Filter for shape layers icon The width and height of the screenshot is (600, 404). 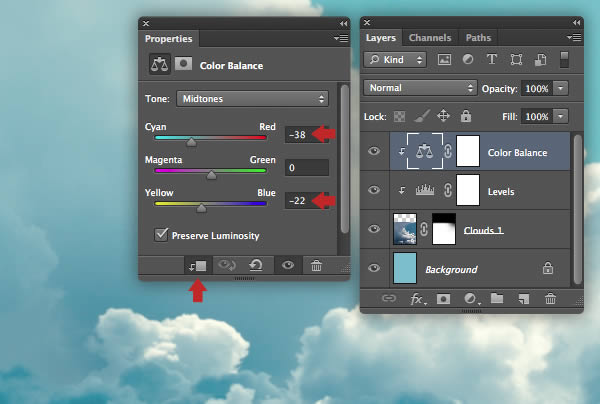516,59
